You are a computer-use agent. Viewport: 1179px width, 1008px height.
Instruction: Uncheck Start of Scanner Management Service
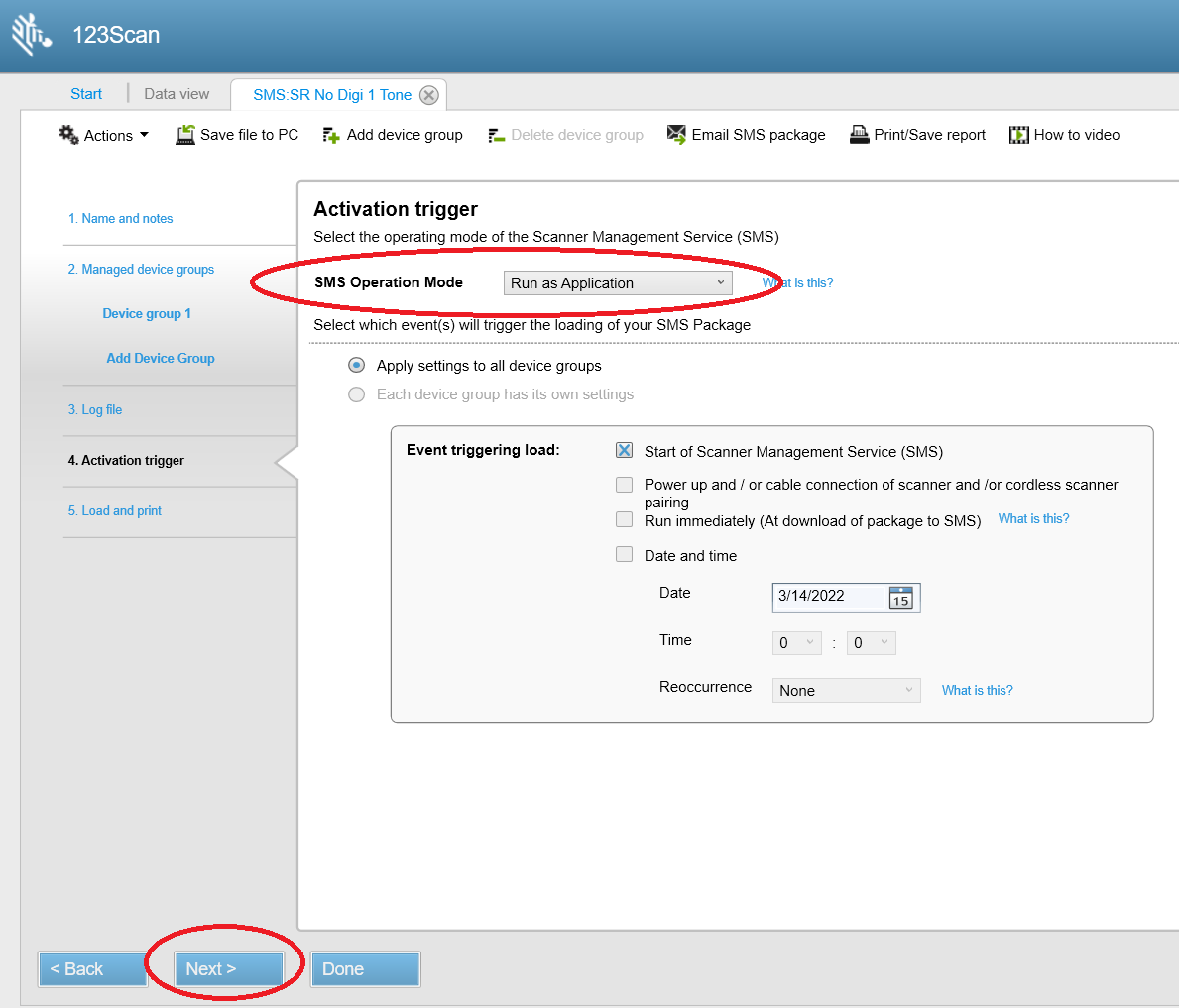624,449
